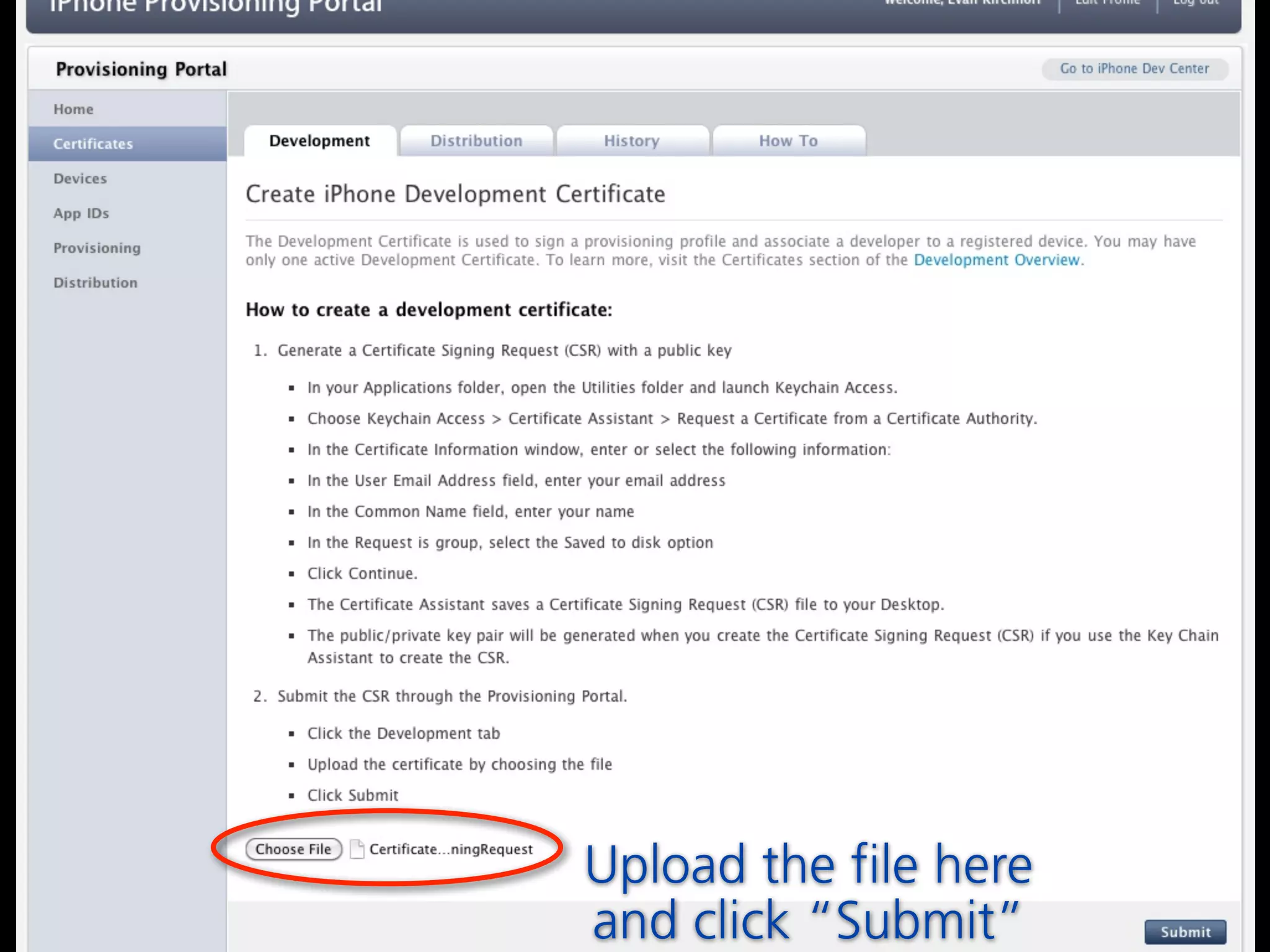Follow the Development Overview link
1270x952 pixels.
point(997,260)
